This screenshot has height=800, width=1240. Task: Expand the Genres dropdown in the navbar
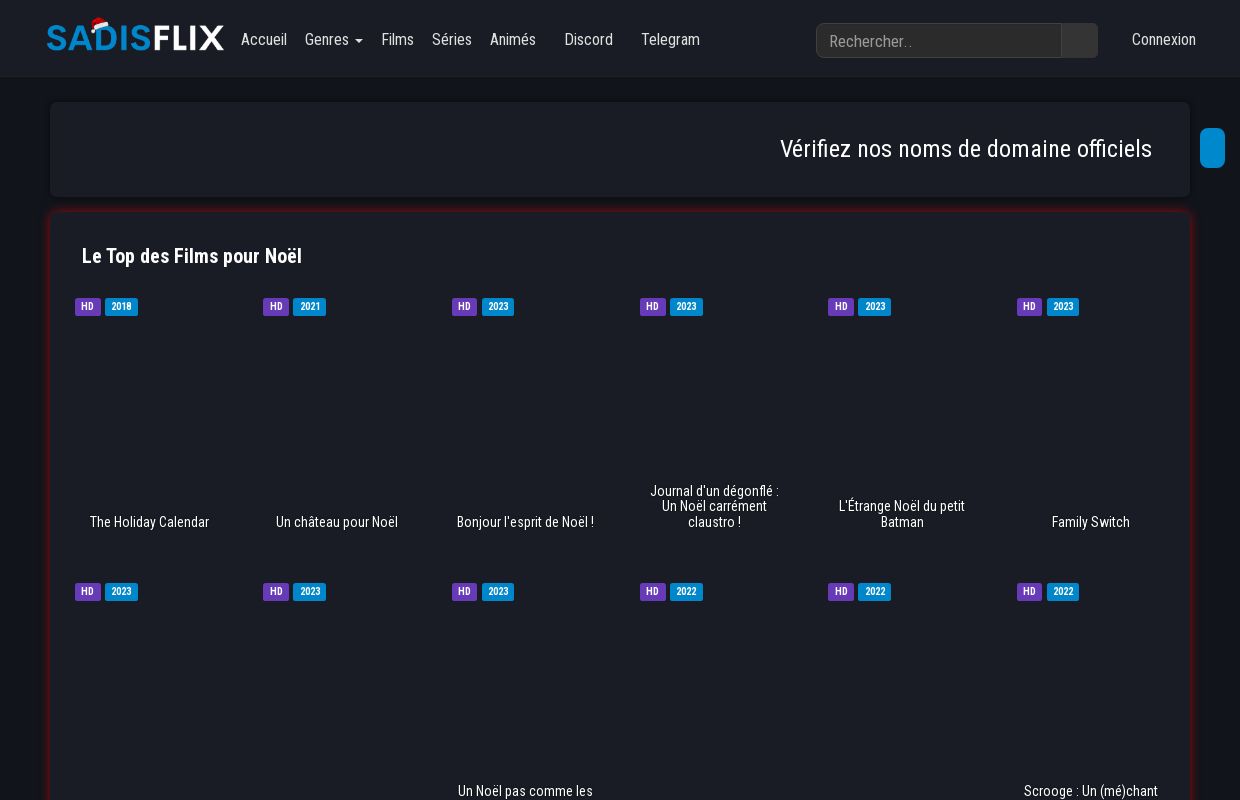[x=333, y=40]
